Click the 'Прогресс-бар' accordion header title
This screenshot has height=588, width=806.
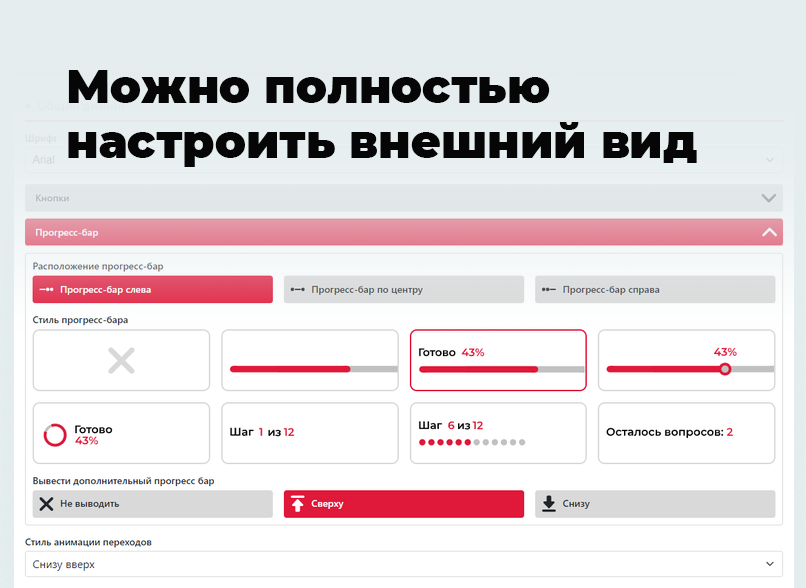[67, 233]
